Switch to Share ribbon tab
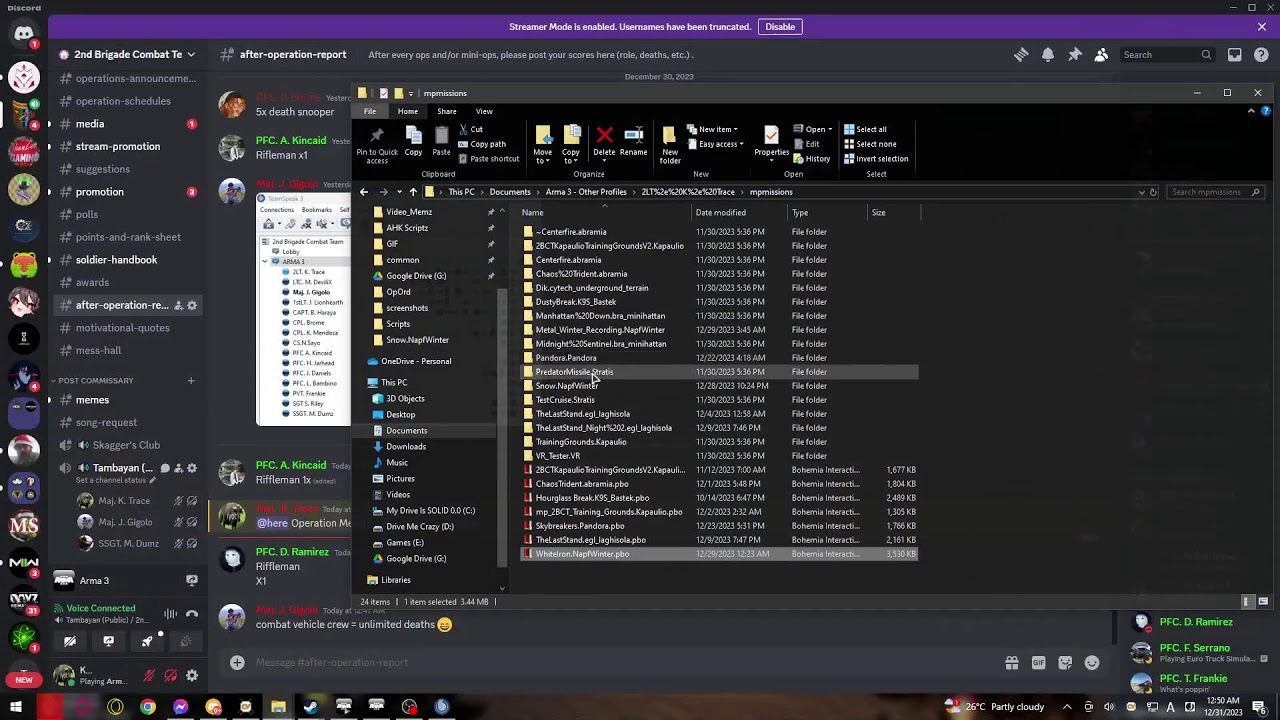 447,111
